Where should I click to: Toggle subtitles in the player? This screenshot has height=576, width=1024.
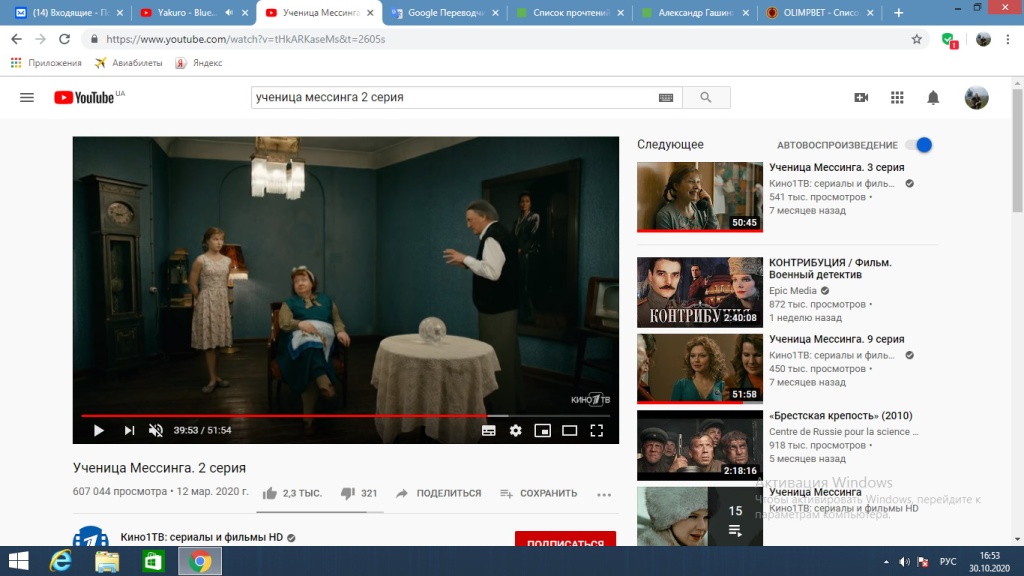(488, 430)
